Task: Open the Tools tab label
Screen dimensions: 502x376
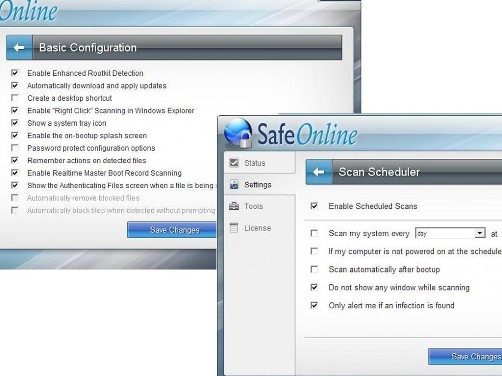Action: (x=254, y=206)
